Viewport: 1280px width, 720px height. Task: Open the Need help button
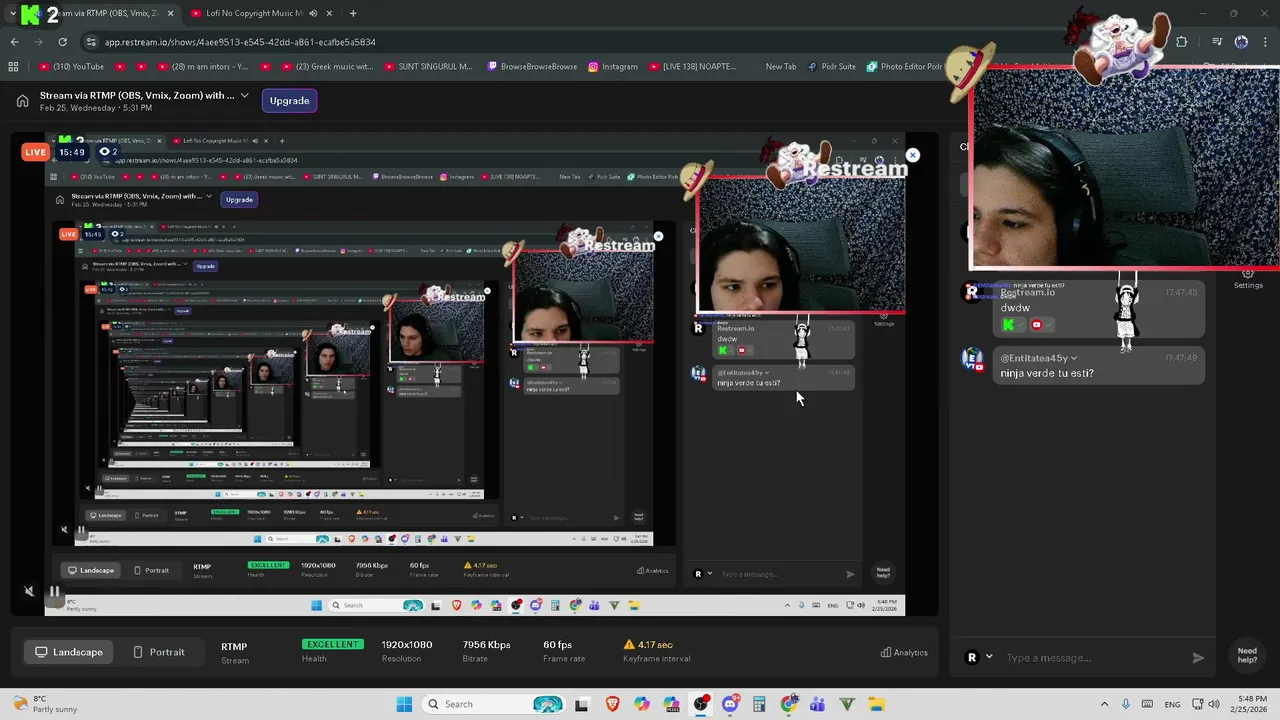click(x=1247, y=655)
